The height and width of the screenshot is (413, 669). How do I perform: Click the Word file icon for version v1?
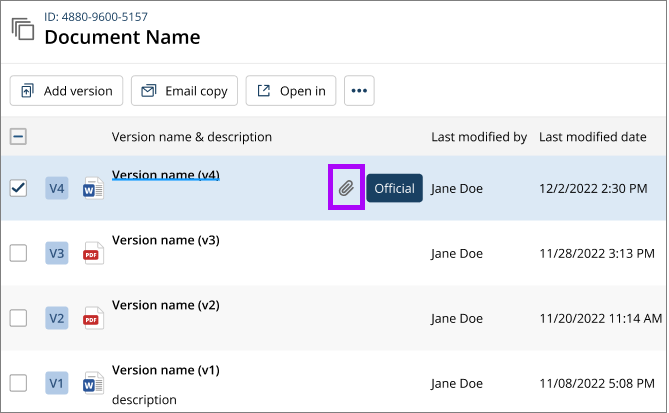pyautogui.click(x=93, y=383)
